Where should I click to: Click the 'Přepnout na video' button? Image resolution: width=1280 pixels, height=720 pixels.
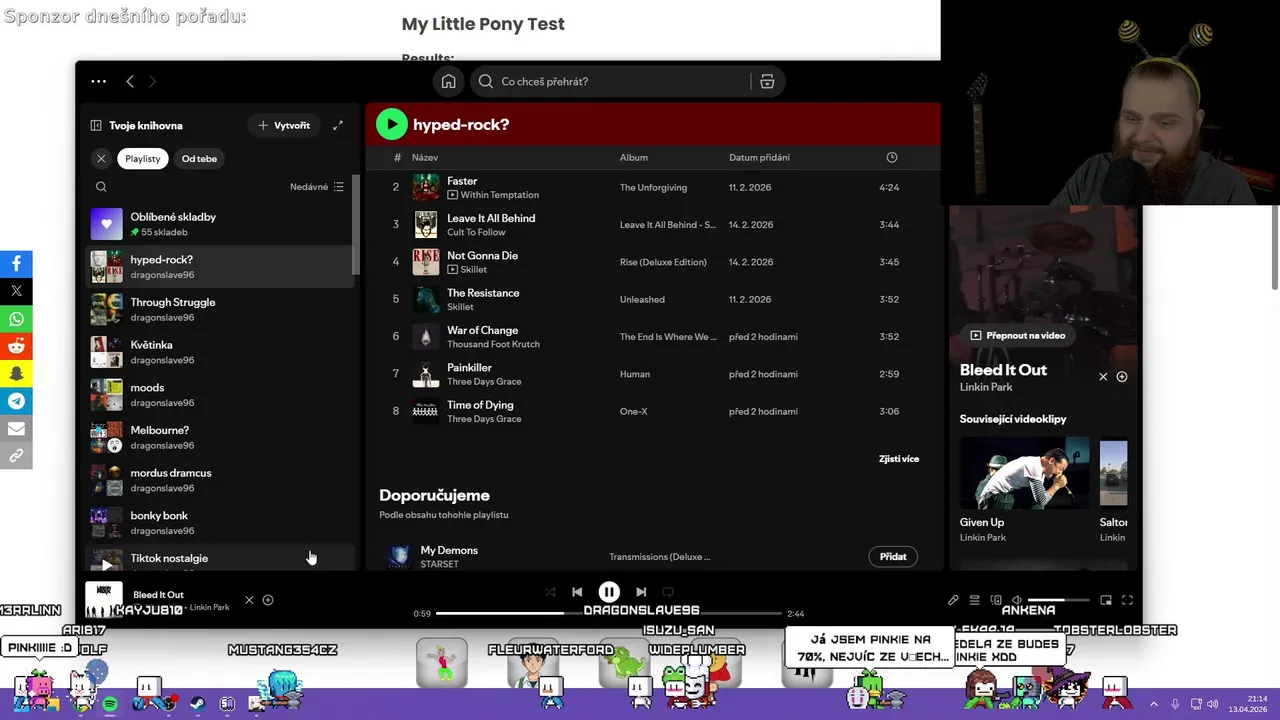(1017, 335)
